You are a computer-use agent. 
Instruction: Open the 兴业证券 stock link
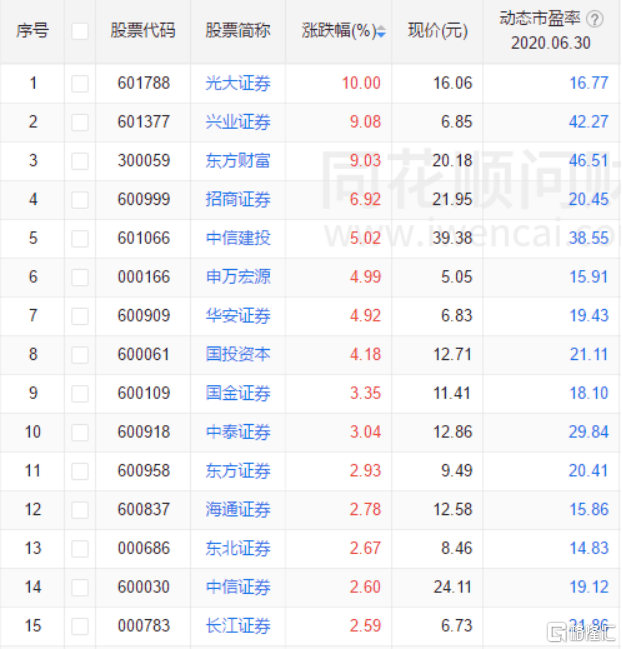point(238,122)
